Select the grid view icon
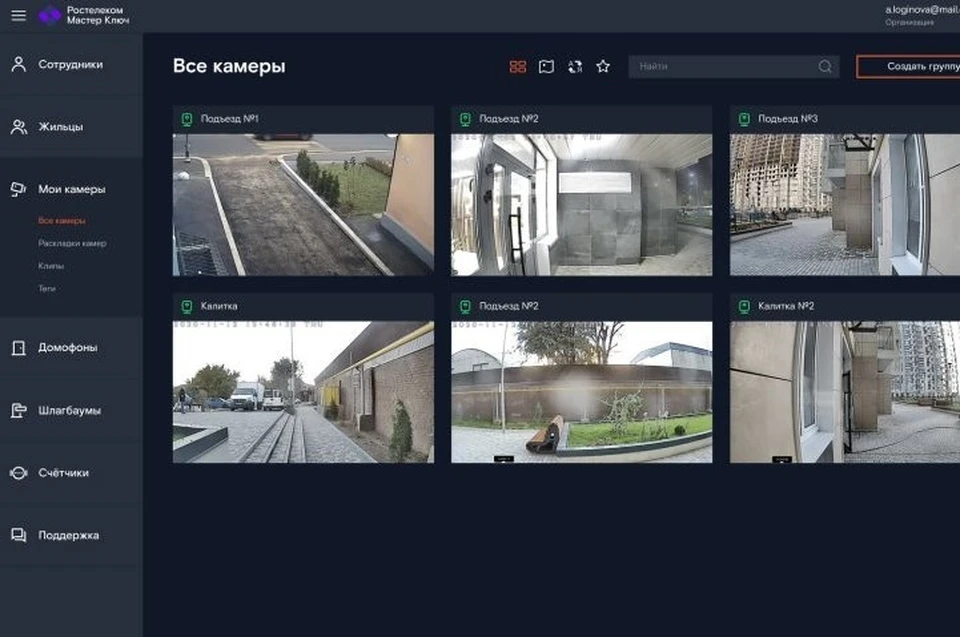The height and width of the screenshot is (637, 960). (x=518, y=67)
